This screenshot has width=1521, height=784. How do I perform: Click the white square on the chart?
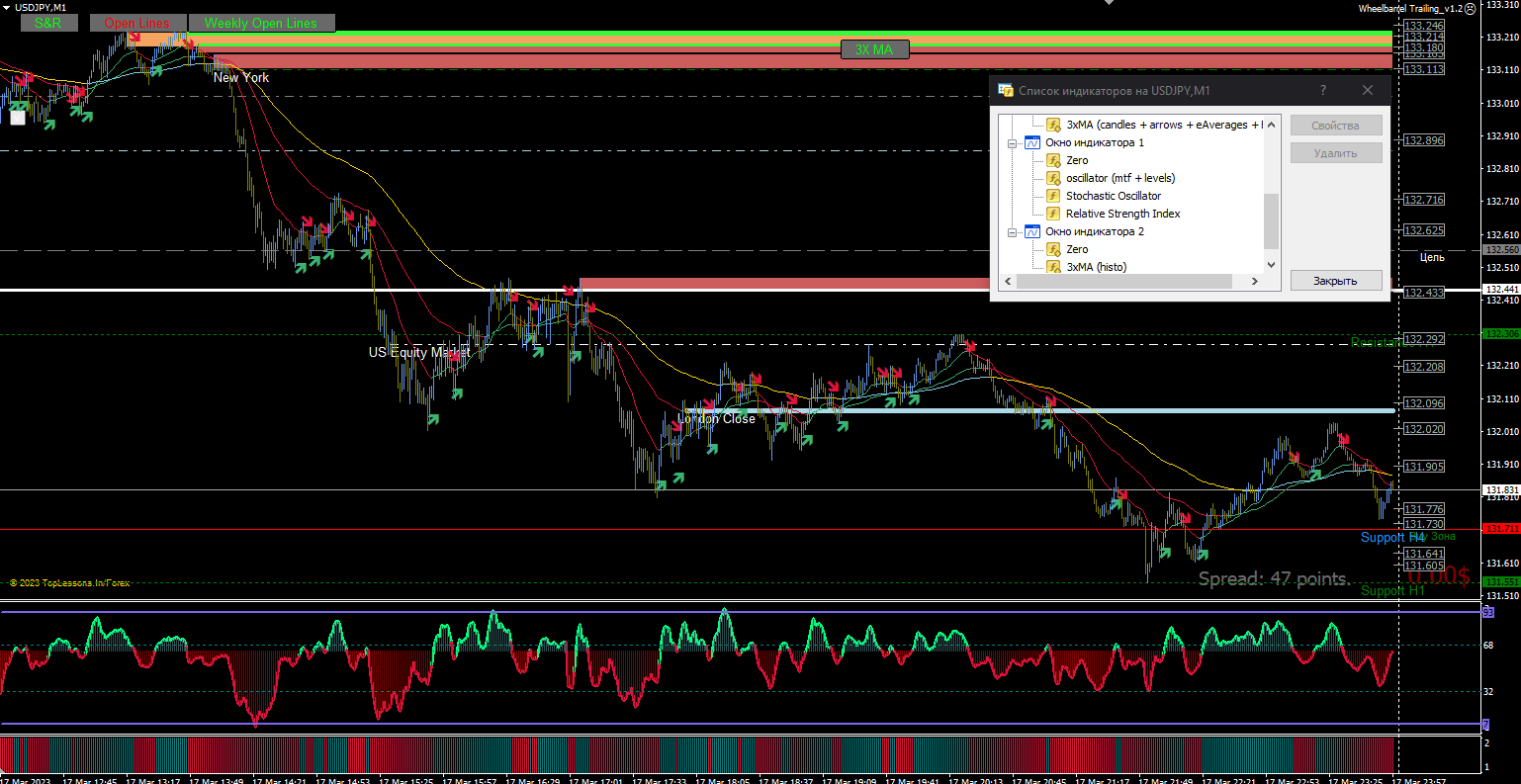pos(18,118)
